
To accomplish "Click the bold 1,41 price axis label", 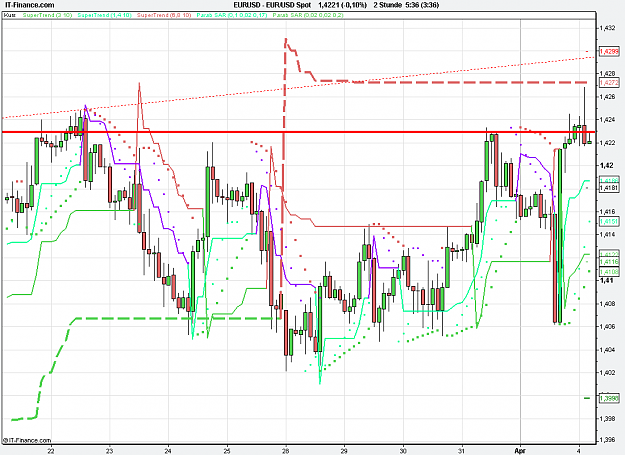I will (x=605, y=280).
